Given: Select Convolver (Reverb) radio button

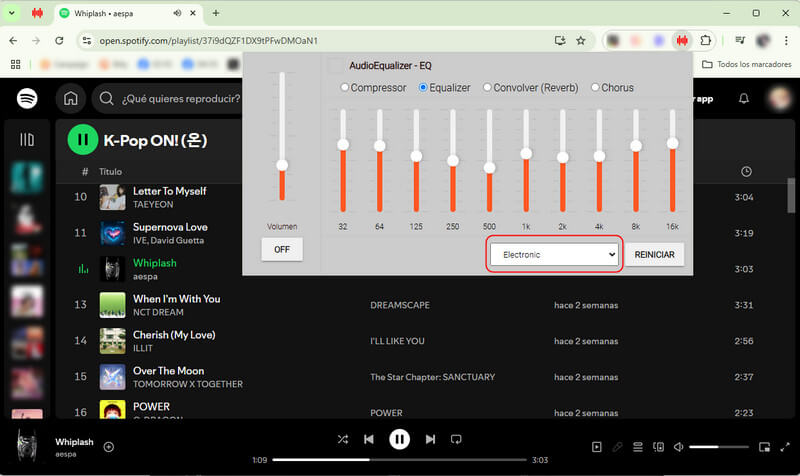Looking at the screenshot, I should point(487,87).
